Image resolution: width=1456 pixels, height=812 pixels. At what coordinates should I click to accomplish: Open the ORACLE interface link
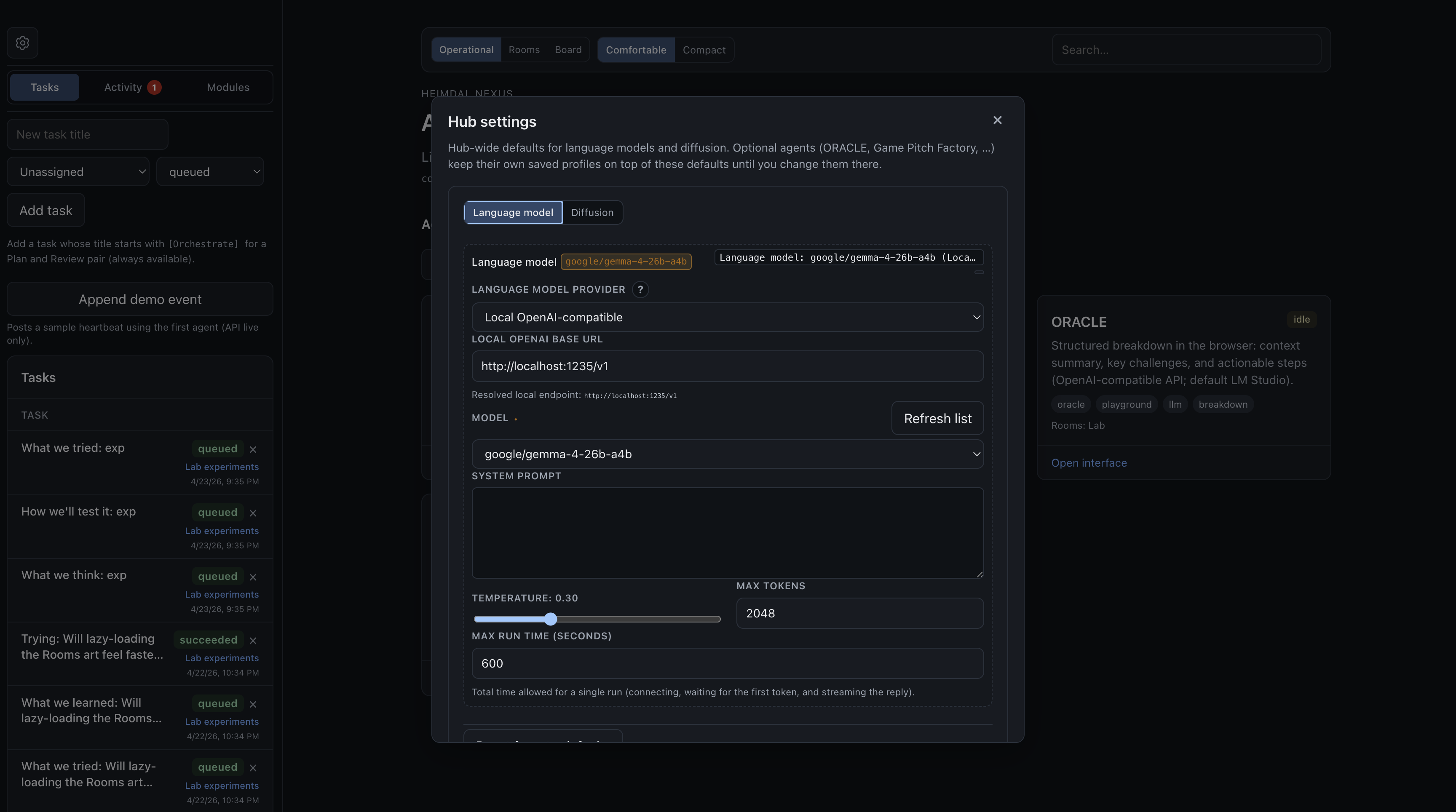pos(1089,463)
